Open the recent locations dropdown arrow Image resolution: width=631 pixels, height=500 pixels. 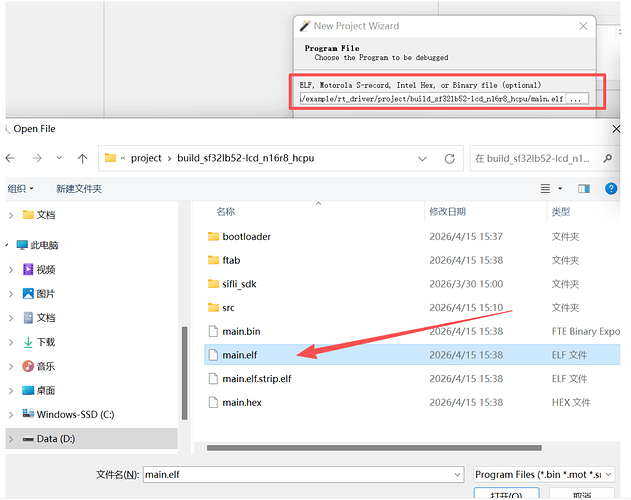click(59, 158)
